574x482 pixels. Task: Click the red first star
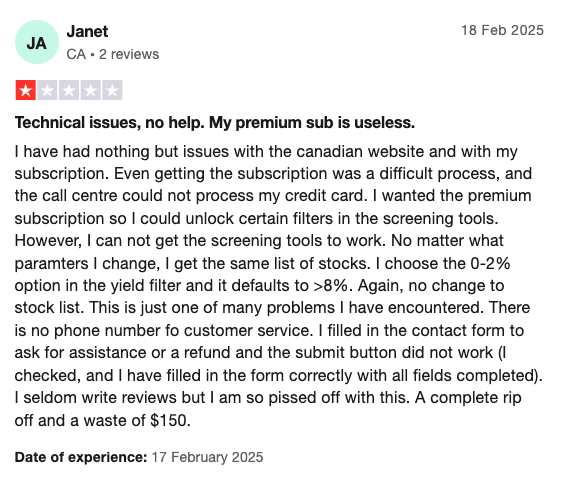(25, 90)
